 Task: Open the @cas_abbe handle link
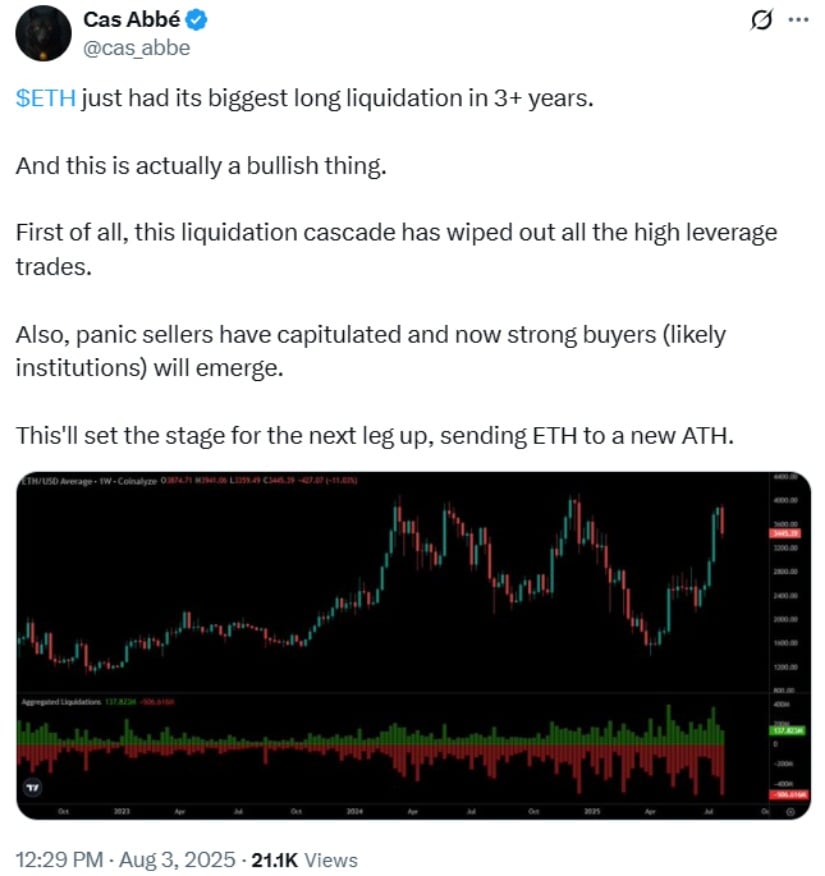pyautogui.click(x=136, y=48)
